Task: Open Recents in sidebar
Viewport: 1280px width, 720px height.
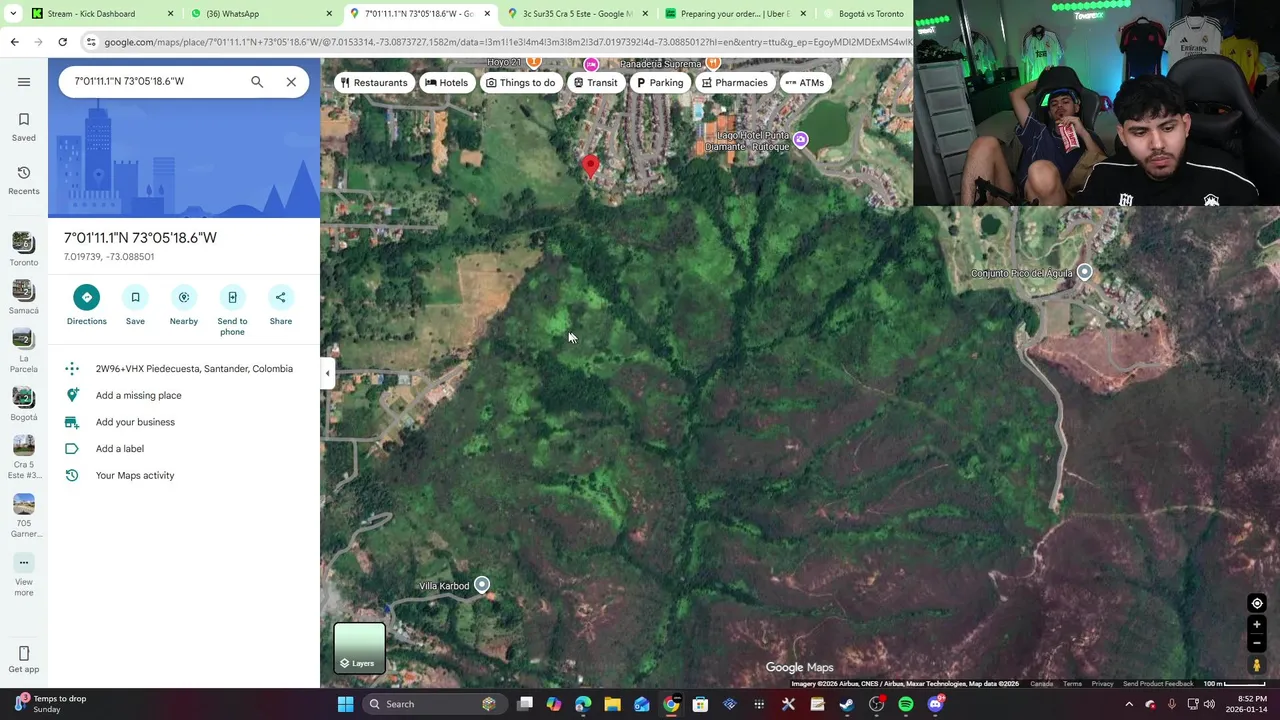Action: point(24,181)
